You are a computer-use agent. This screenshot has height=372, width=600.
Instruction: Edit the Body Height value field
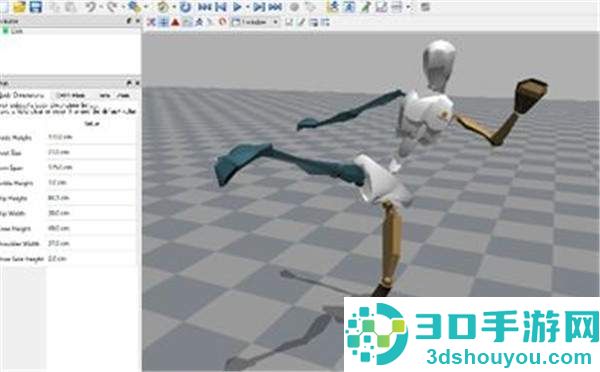[91, 137]
